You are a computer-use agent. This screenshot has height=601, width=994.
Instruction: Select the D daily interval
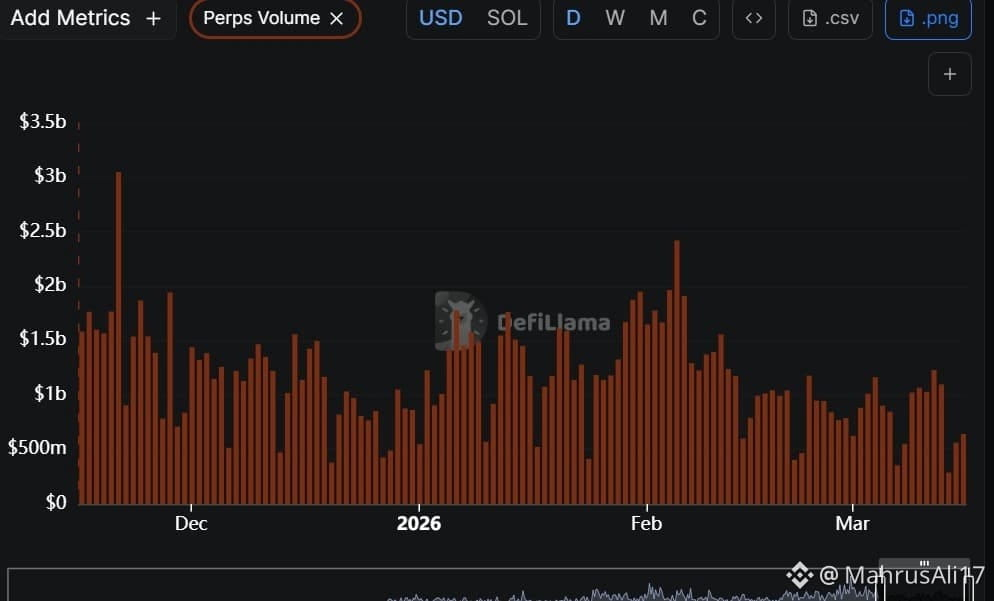[573, 17]
